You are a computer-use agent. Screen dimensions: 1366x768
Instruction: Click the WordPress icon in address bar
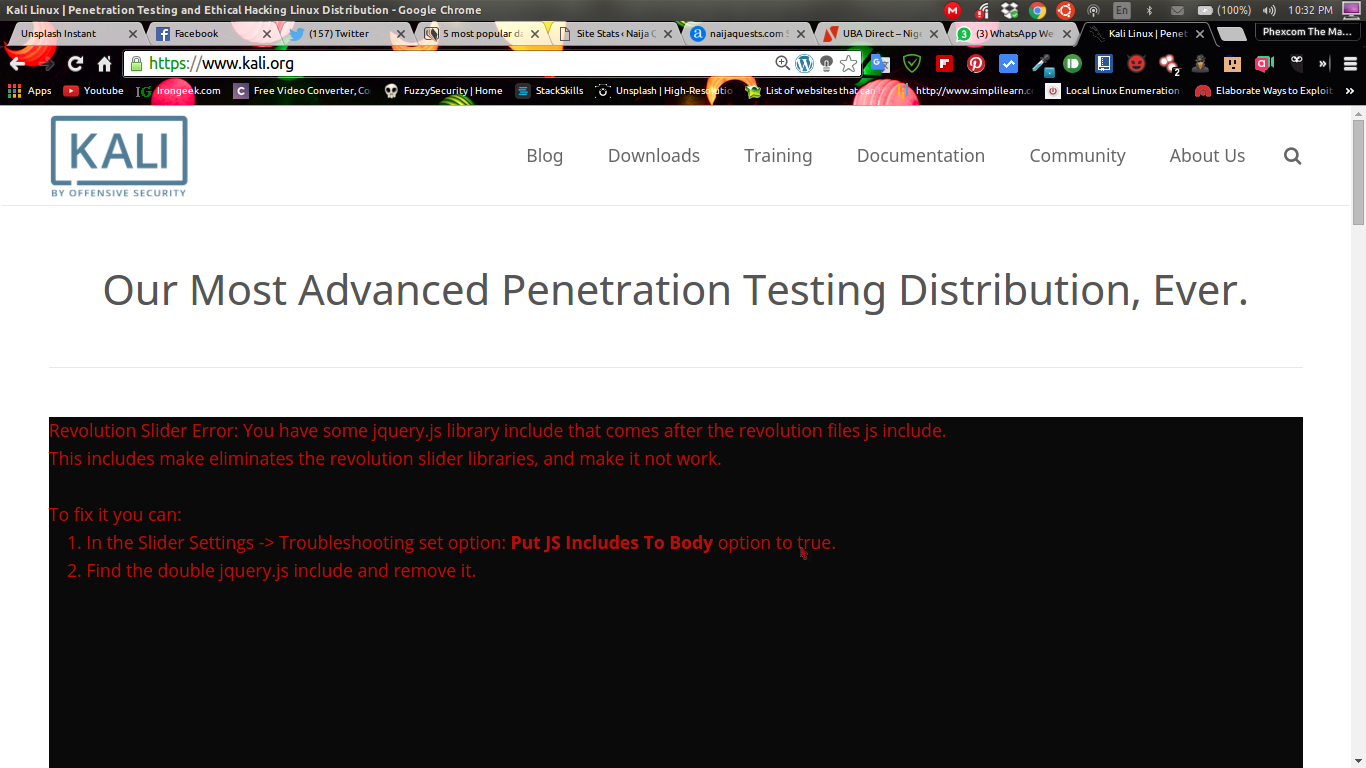804,64
